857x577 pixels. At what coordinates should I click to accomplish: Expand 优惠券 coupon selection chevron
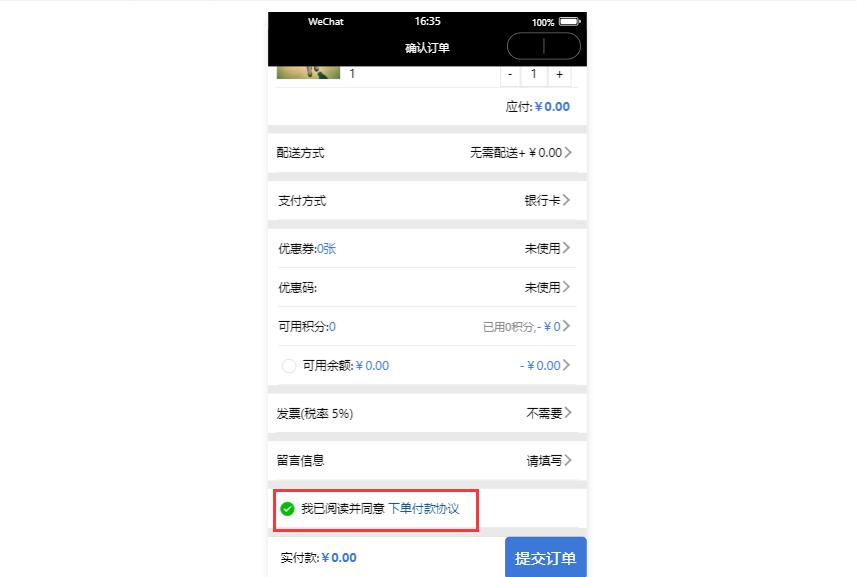567,248
